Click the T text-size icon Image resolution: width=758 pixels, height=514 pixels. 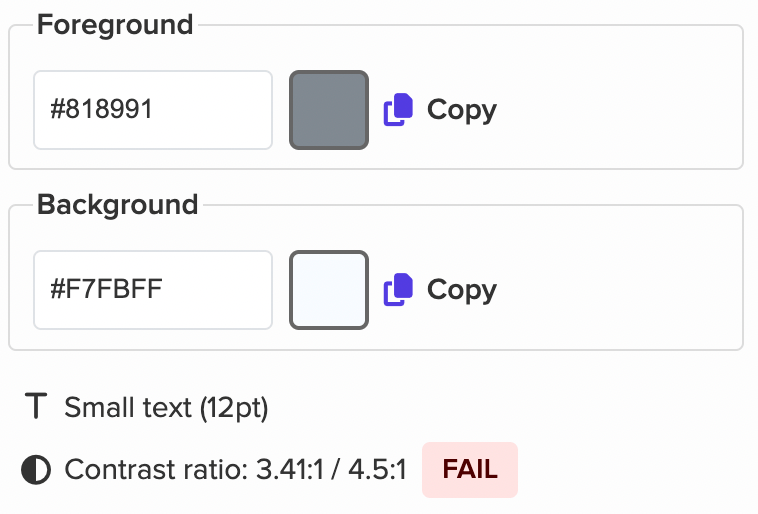tap(36, 407)
